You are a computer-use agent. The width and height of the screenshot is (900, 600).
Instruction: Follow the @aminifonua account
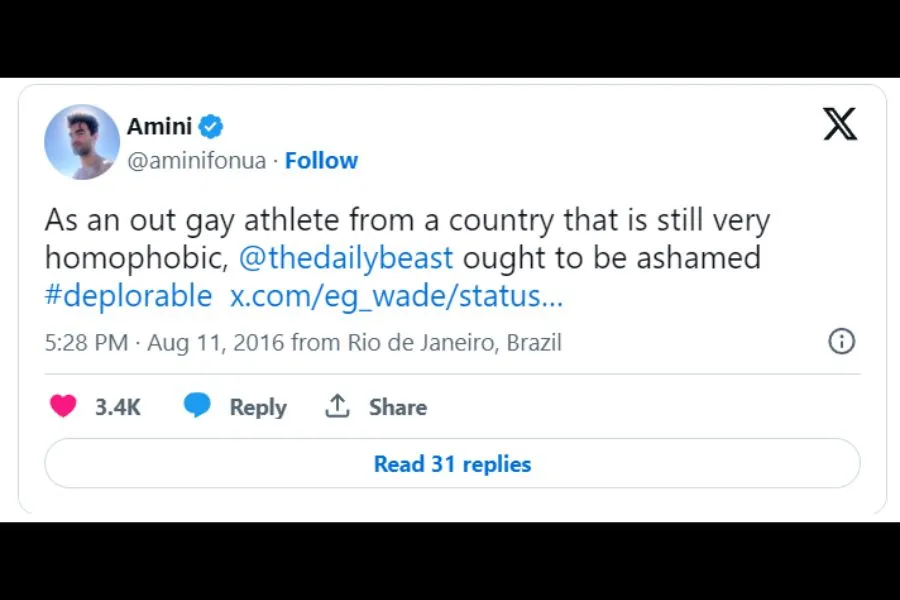pyautogui.click(x=321, y=160)
